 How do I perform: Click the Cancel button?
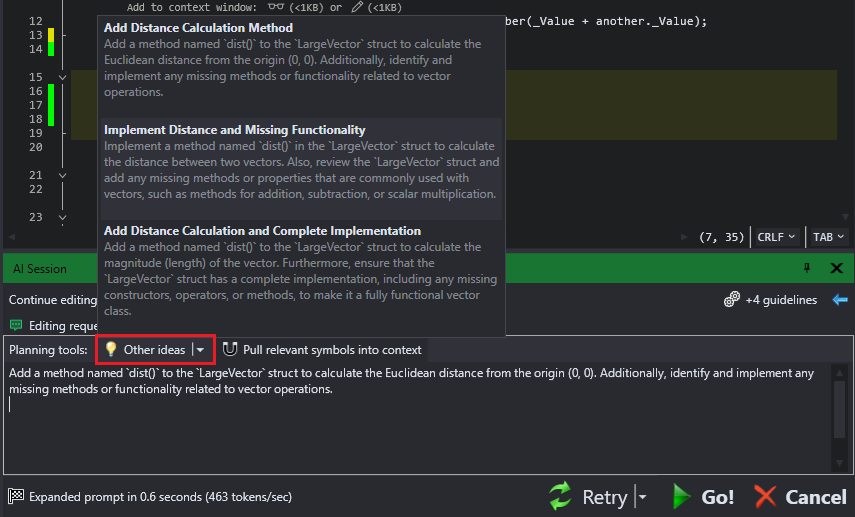(800, 497)
